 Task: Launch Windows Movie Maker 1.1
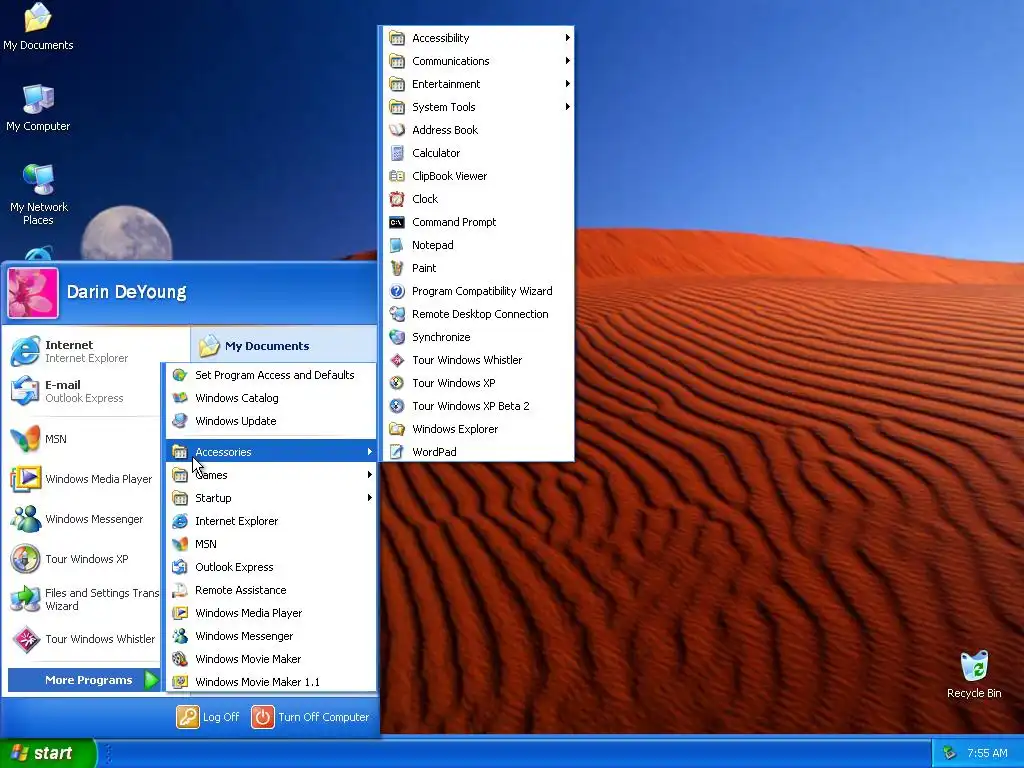[x=271, y=682]
